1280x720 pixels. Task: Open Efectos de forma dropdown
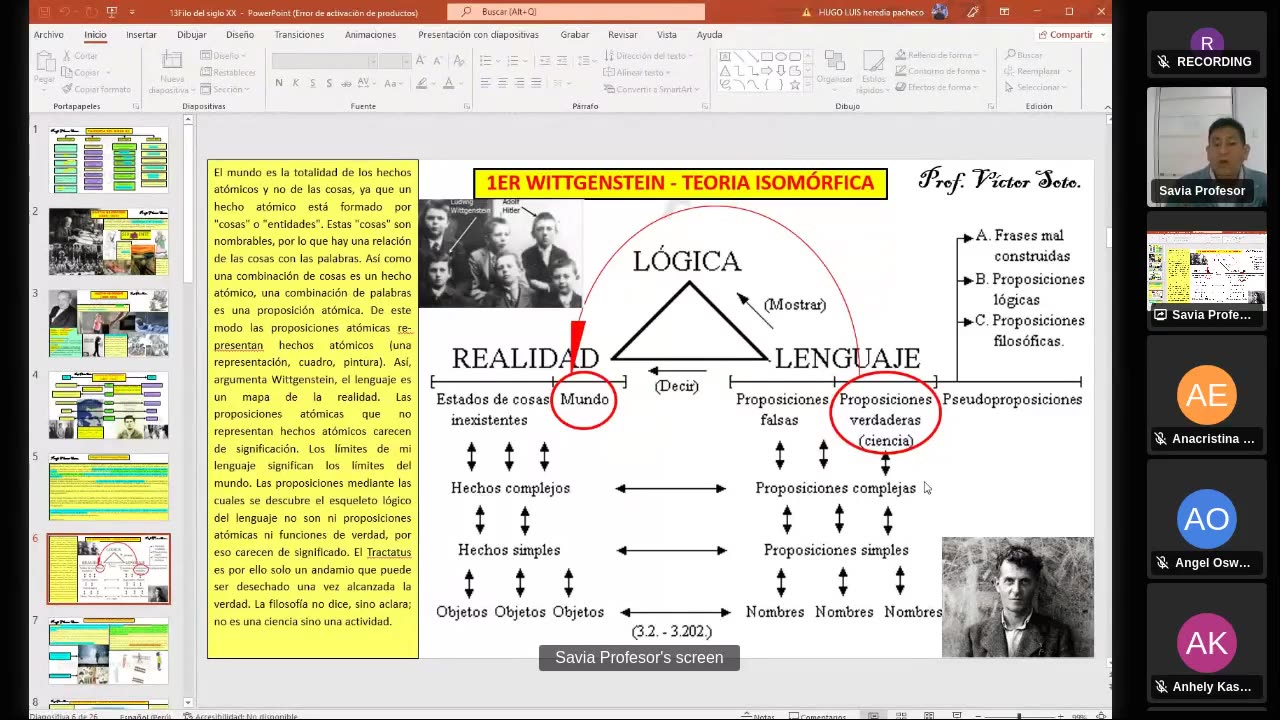[x=937, y=87]
